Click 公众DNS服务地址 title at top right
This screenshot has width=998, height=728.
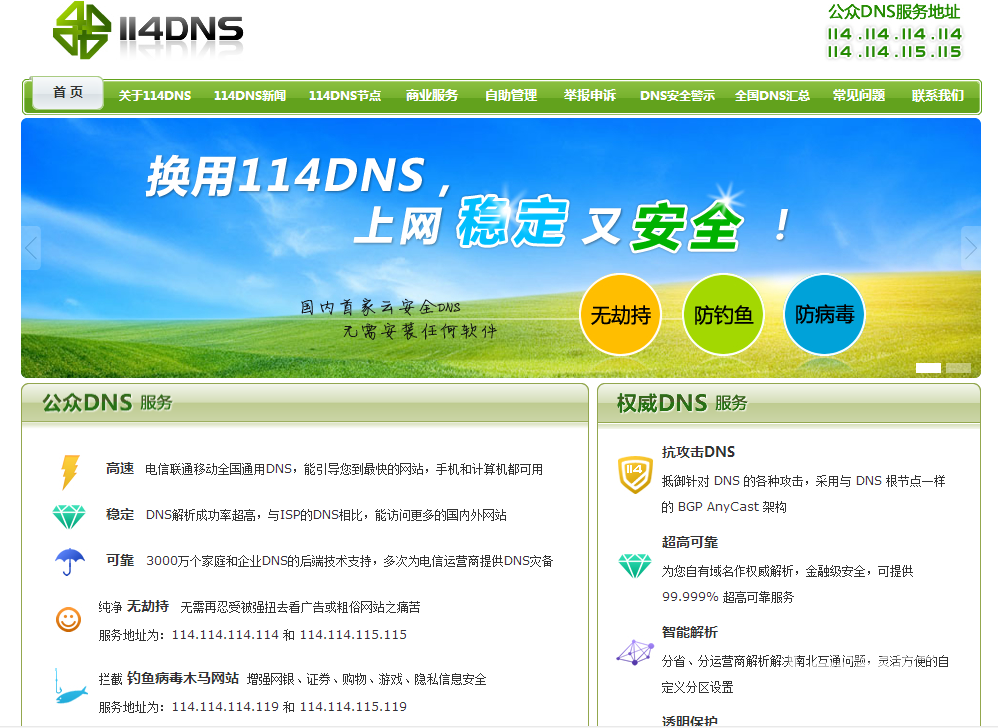coord(894,11)
